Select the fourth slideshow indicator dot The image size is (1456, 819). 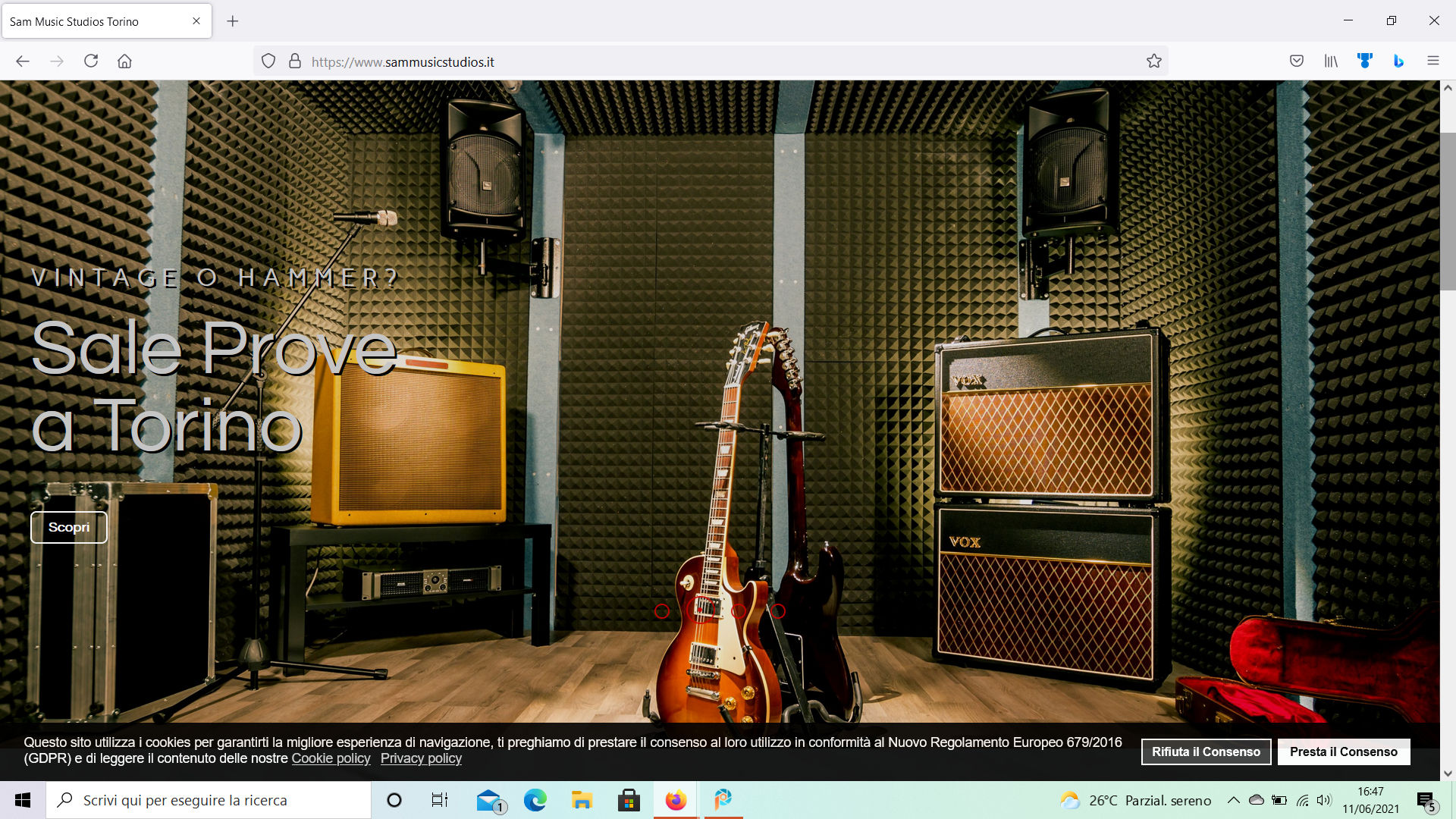778,611
